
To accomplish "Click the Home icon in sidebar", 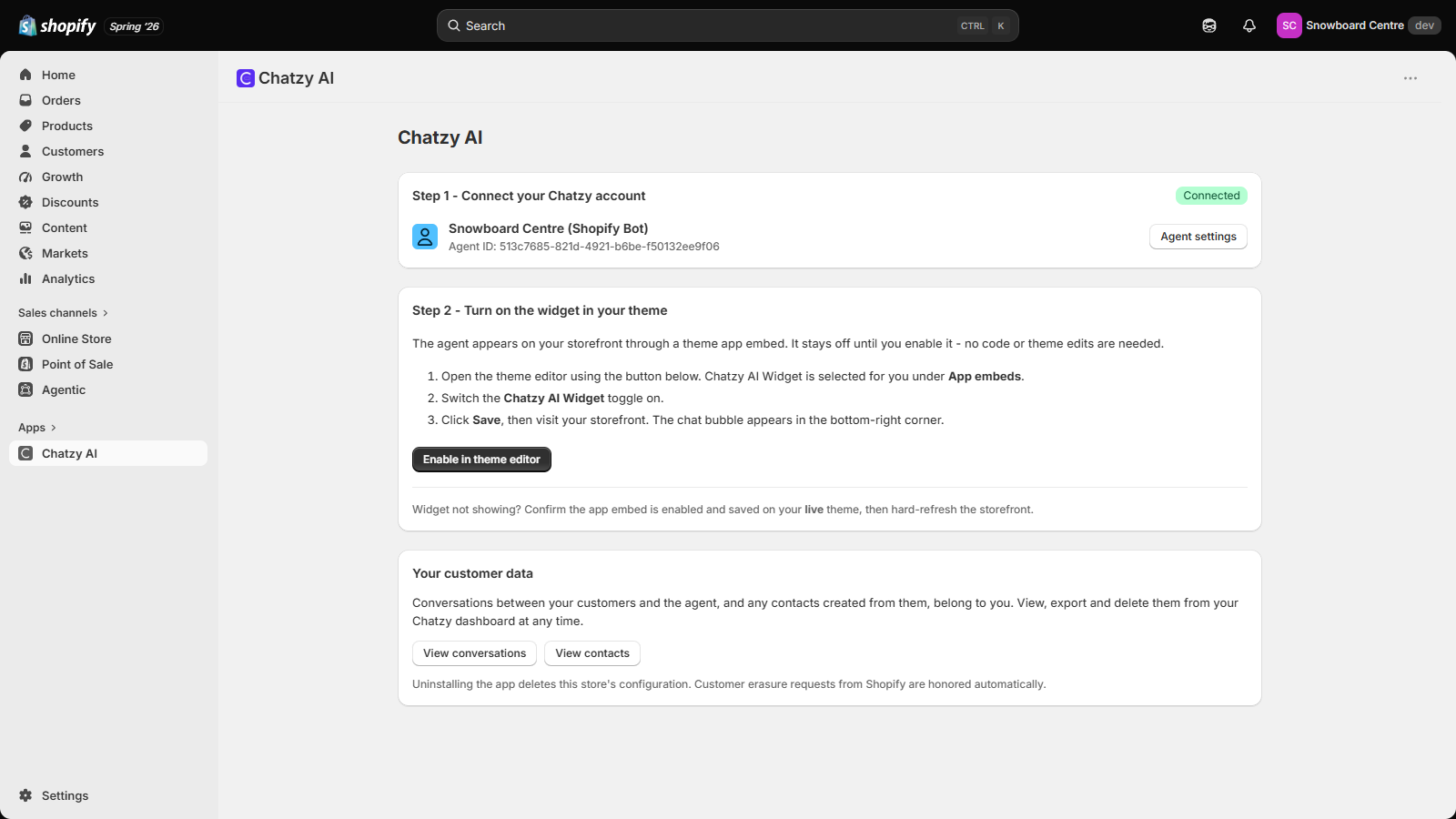I will point(25,75).
